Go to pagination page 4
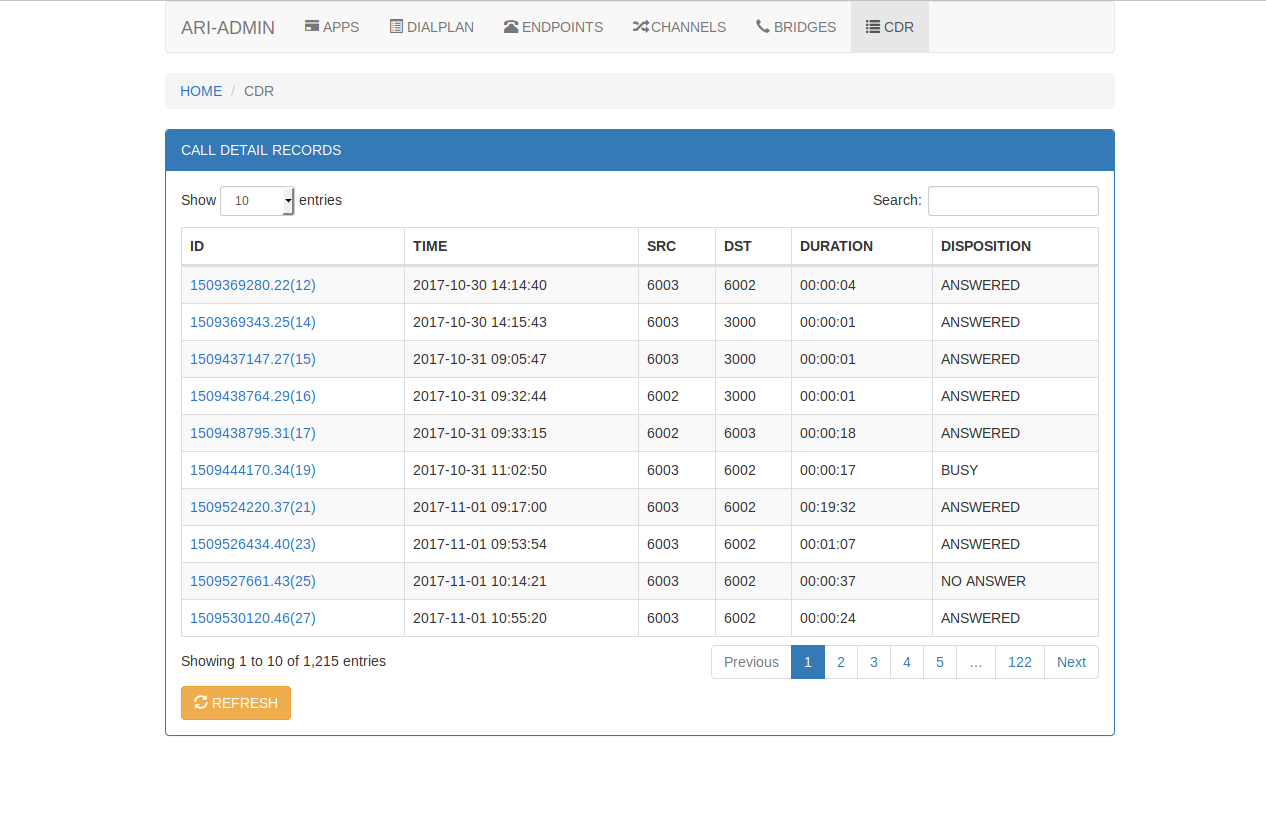1266x823 pixels. [x=907, y=662]
